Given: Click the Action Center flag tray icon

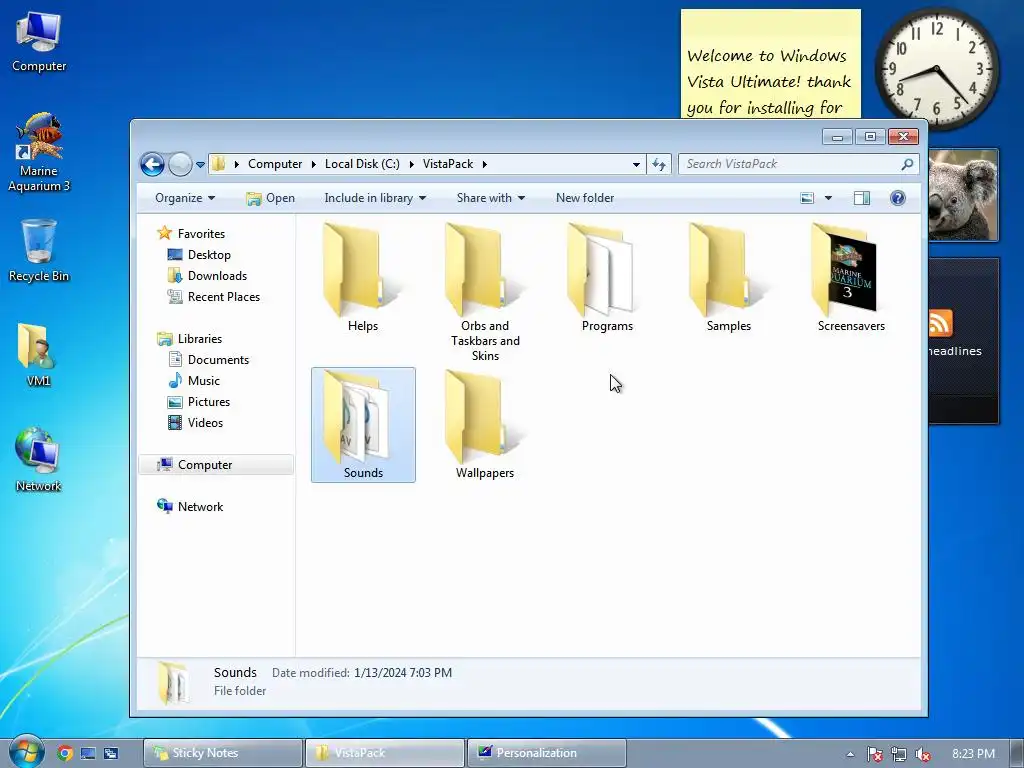Looking at the screenshot, I should pyautogui.click(x=874, y=754).
